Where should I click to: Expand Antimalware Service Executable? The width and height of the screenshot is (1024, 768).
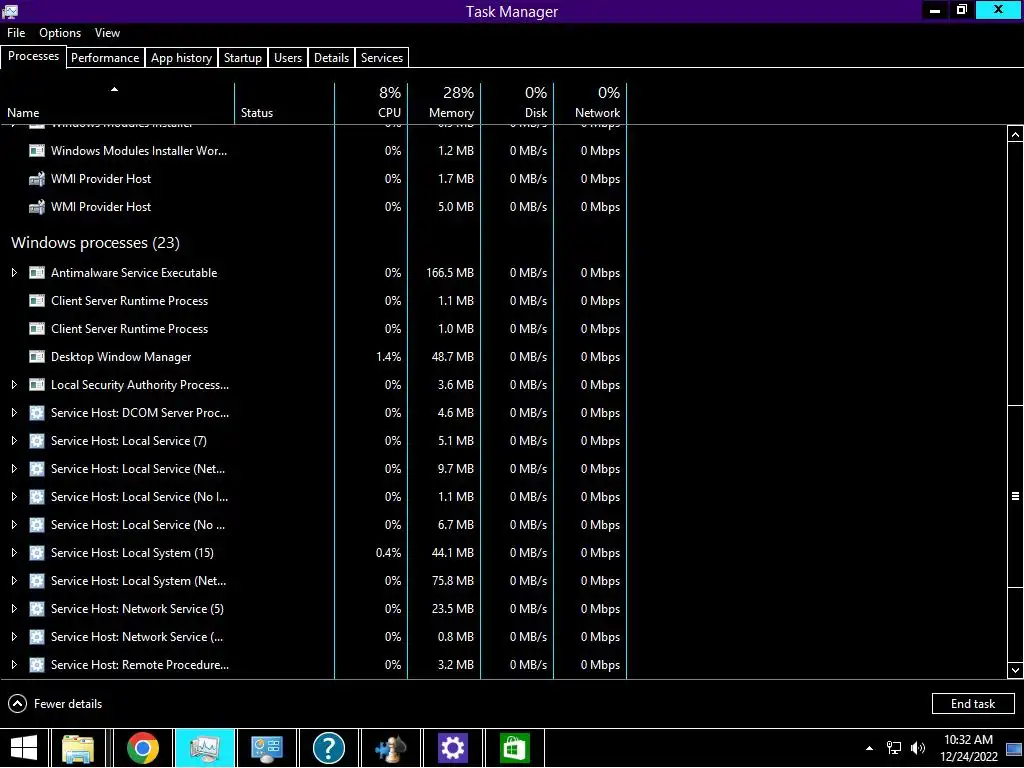[x=14, y=273]
